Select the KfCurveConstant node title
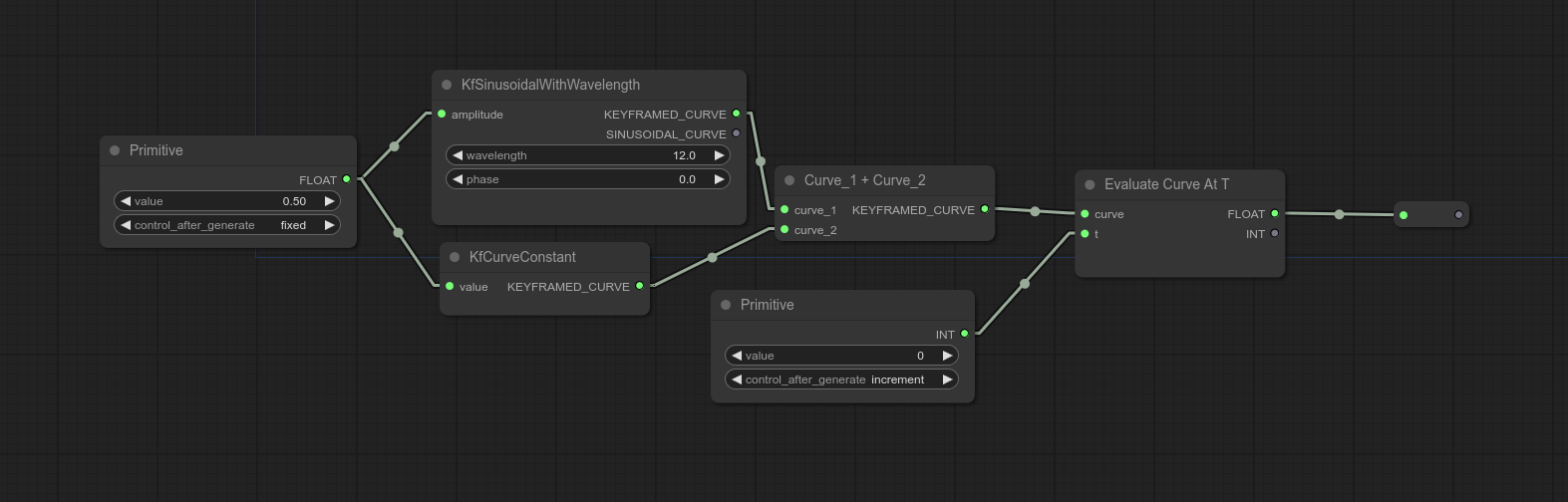1568x502 pixels. point(522,257)
